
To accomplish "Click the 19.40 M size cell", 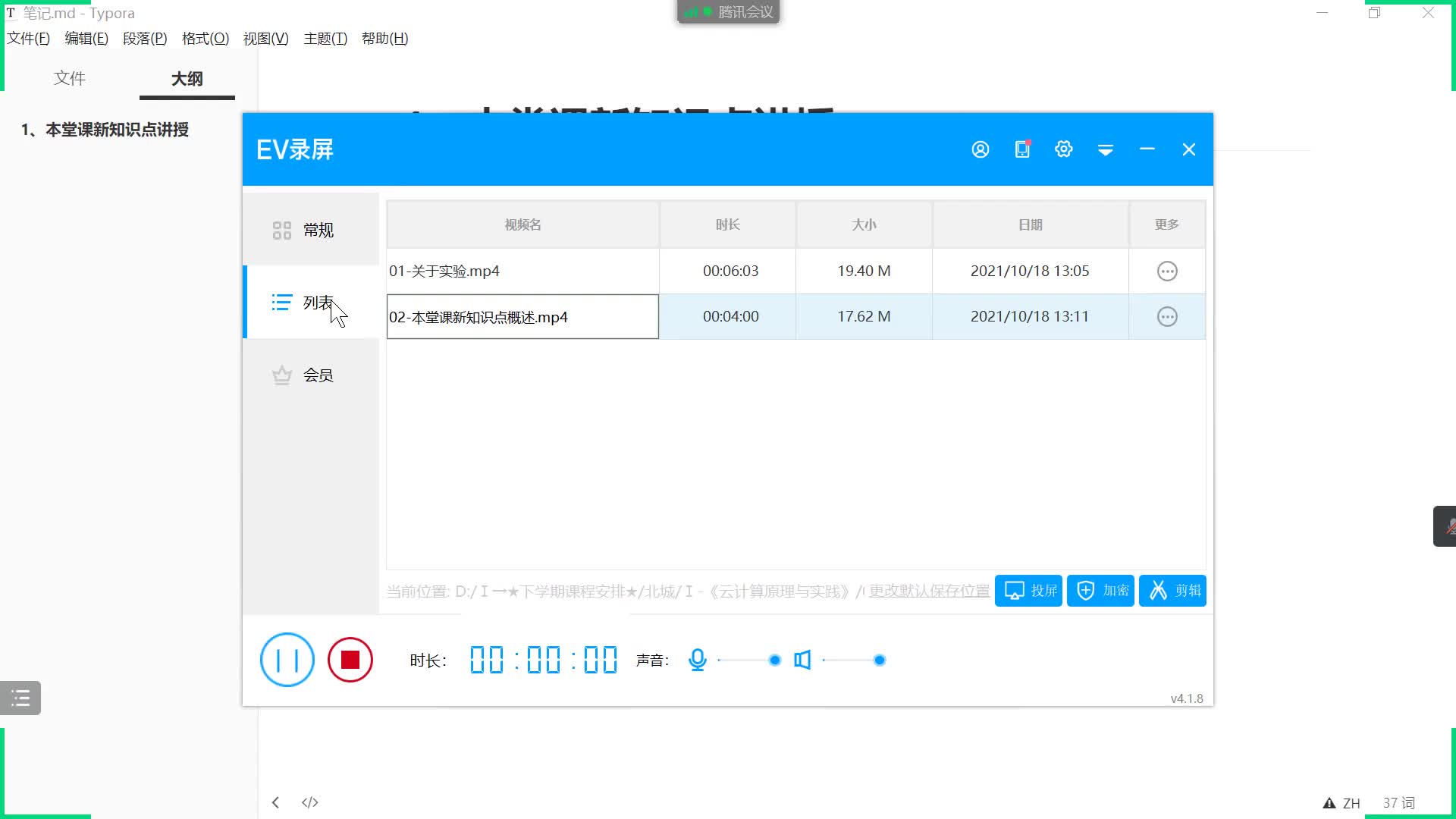I will click(864, 271).
